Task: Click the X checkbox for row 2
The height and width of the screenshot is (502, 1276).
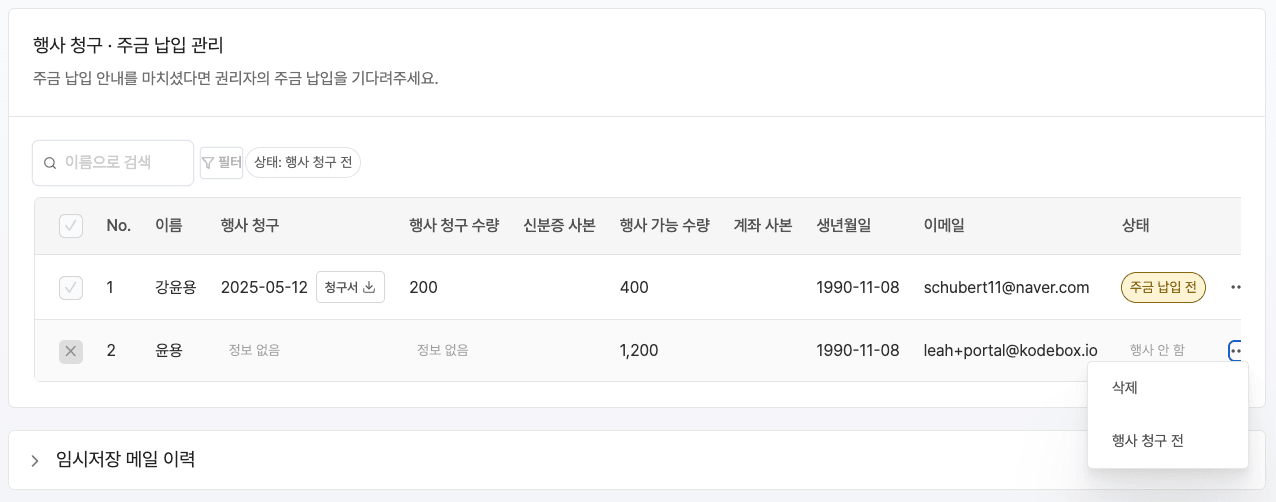Action: click(71, 351)
